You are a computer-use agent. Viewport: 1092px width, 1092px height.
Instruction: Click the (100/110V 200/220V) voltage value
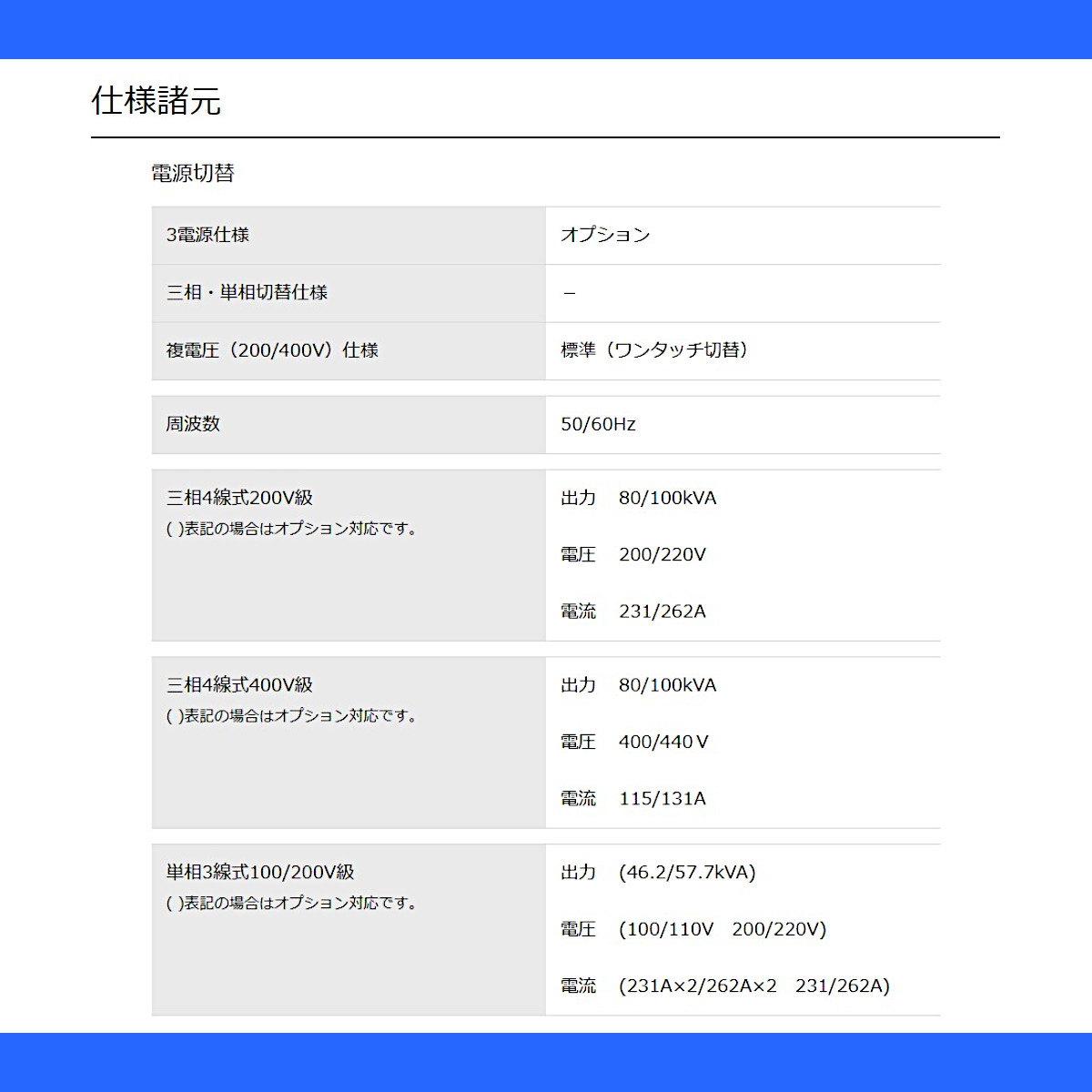click(x=723, y=929)
